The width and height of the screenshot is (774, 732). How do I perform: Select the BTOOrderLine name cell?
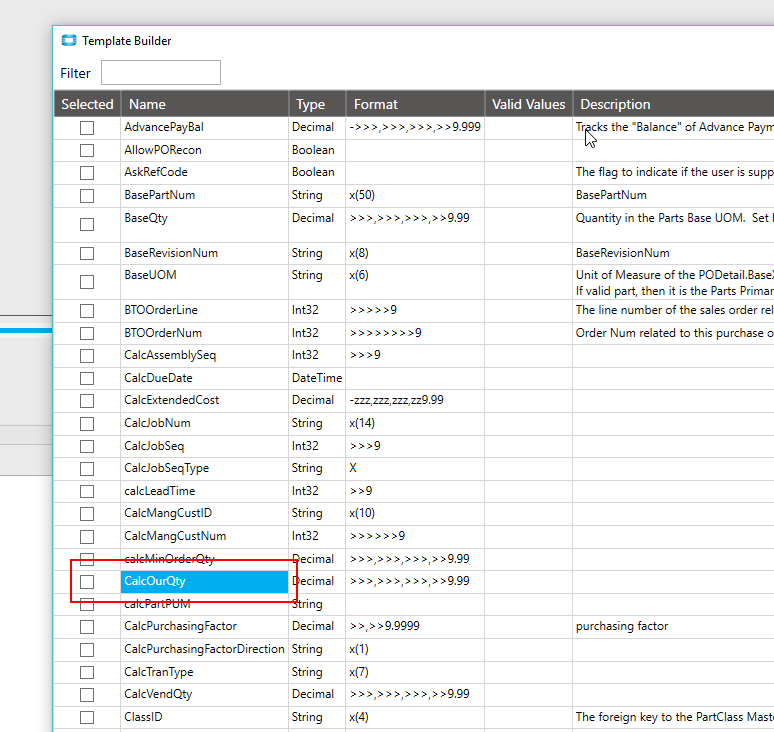coord(205,310)
